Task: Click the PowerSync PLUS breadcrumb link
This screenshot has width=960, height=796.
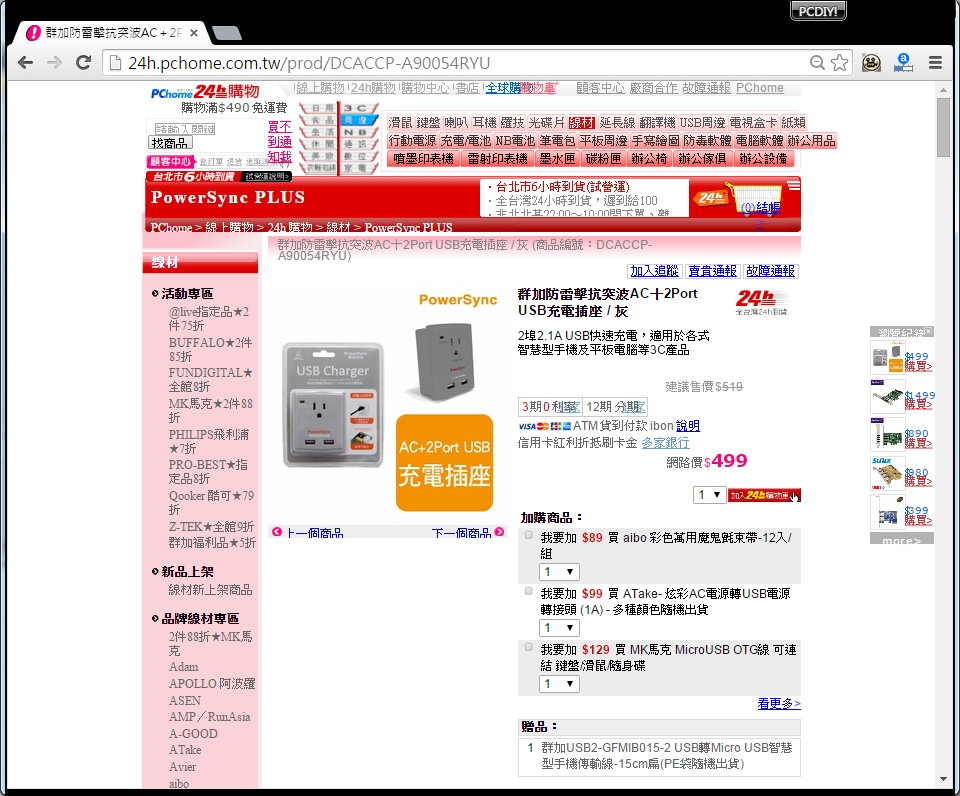Action: tap(408, 227)
